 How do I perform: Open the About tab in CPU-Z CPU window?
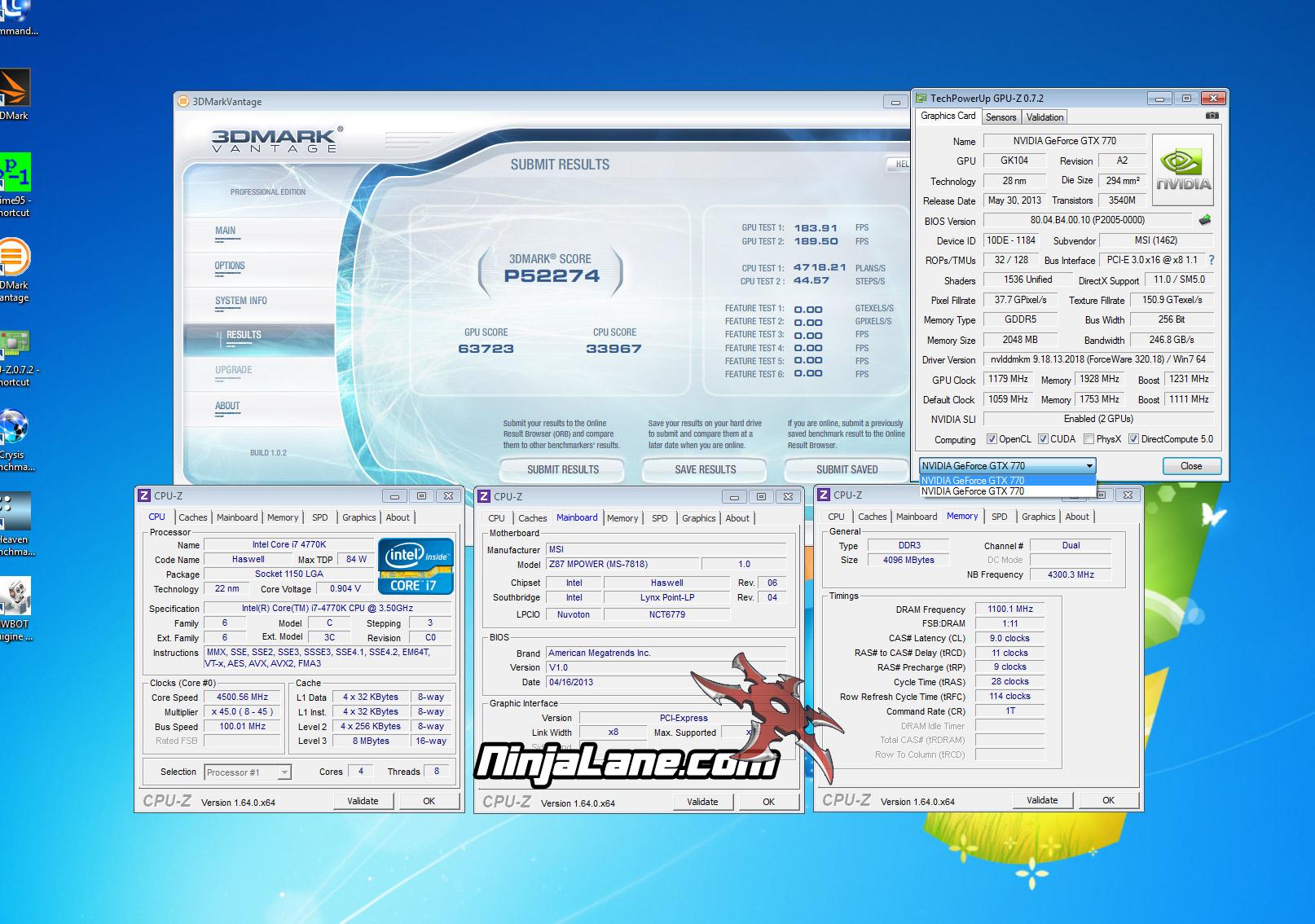point(398,517)
